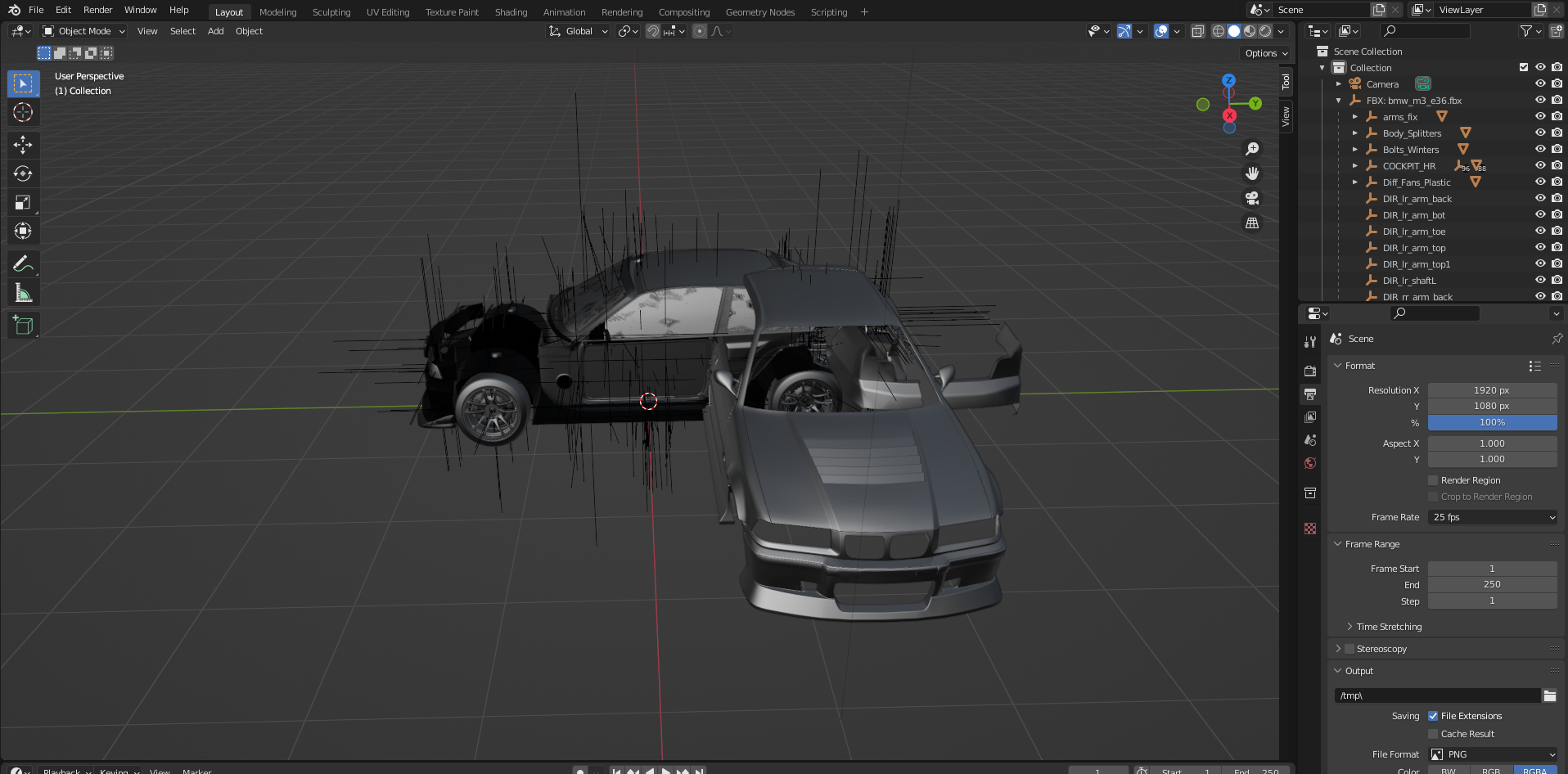Open the viewport Add menu
The image size is (1568, 774).
pos(215,31)
